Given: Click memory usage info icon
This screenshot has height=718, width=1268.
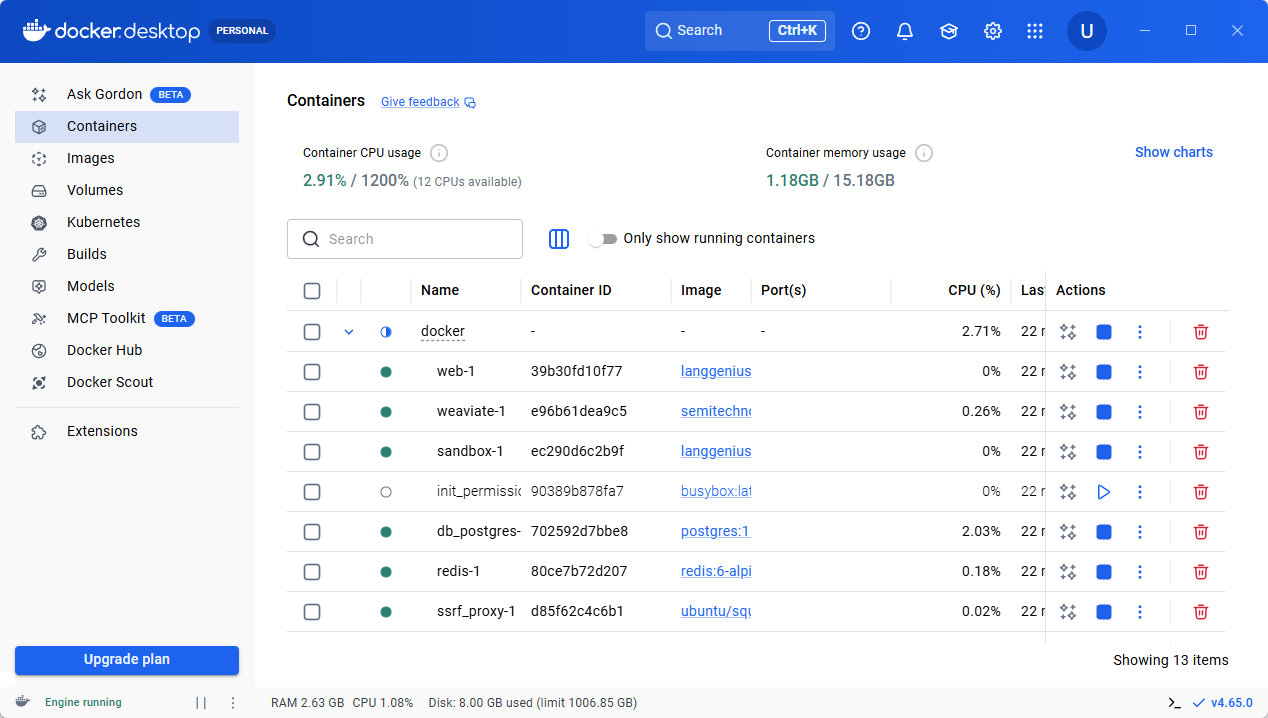Looking at the screenshot, I should coord(924,153).
